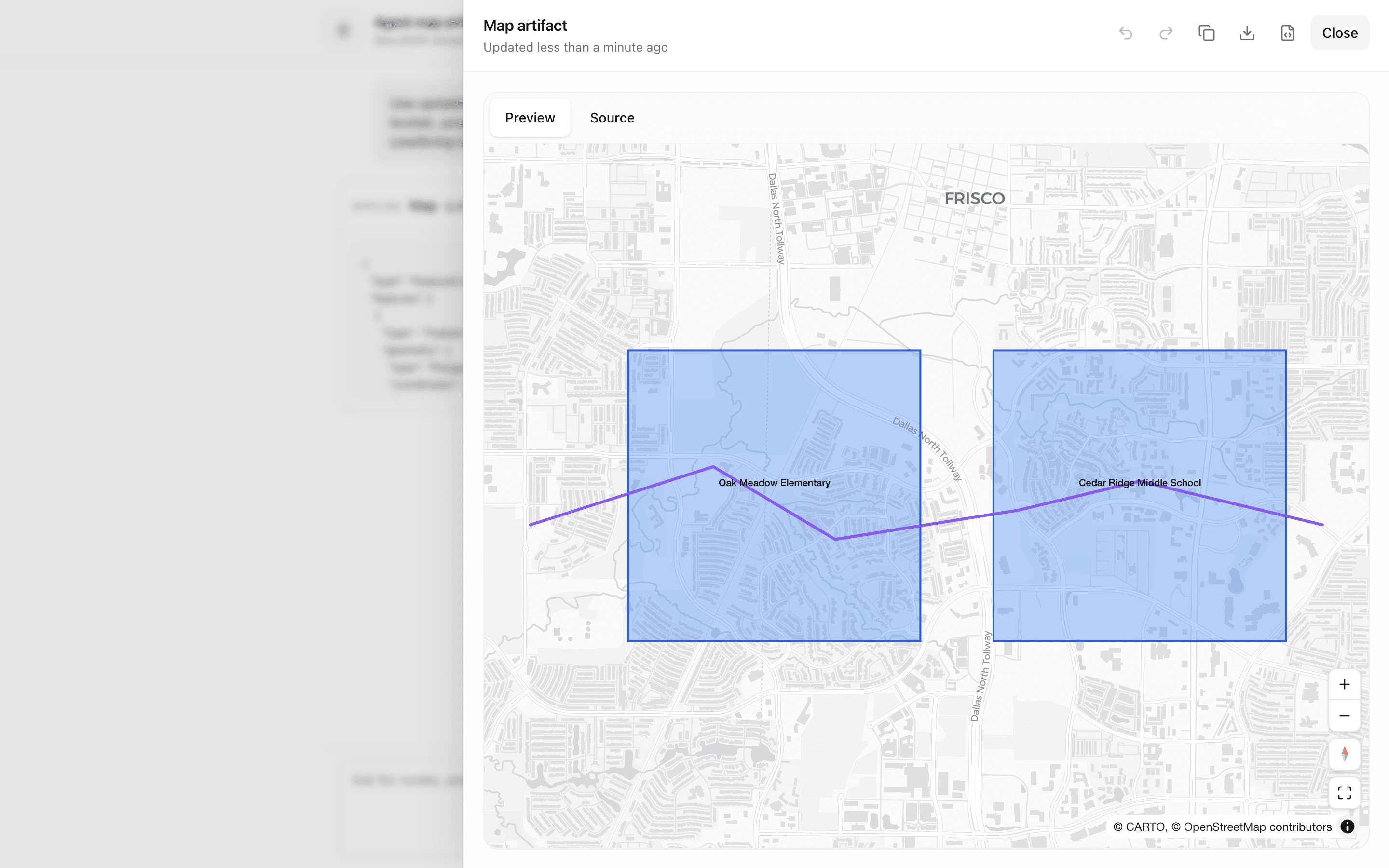Download the map artifact
The width and height of the screenshot is (1389, 868).
click(x=1247, y=33)
